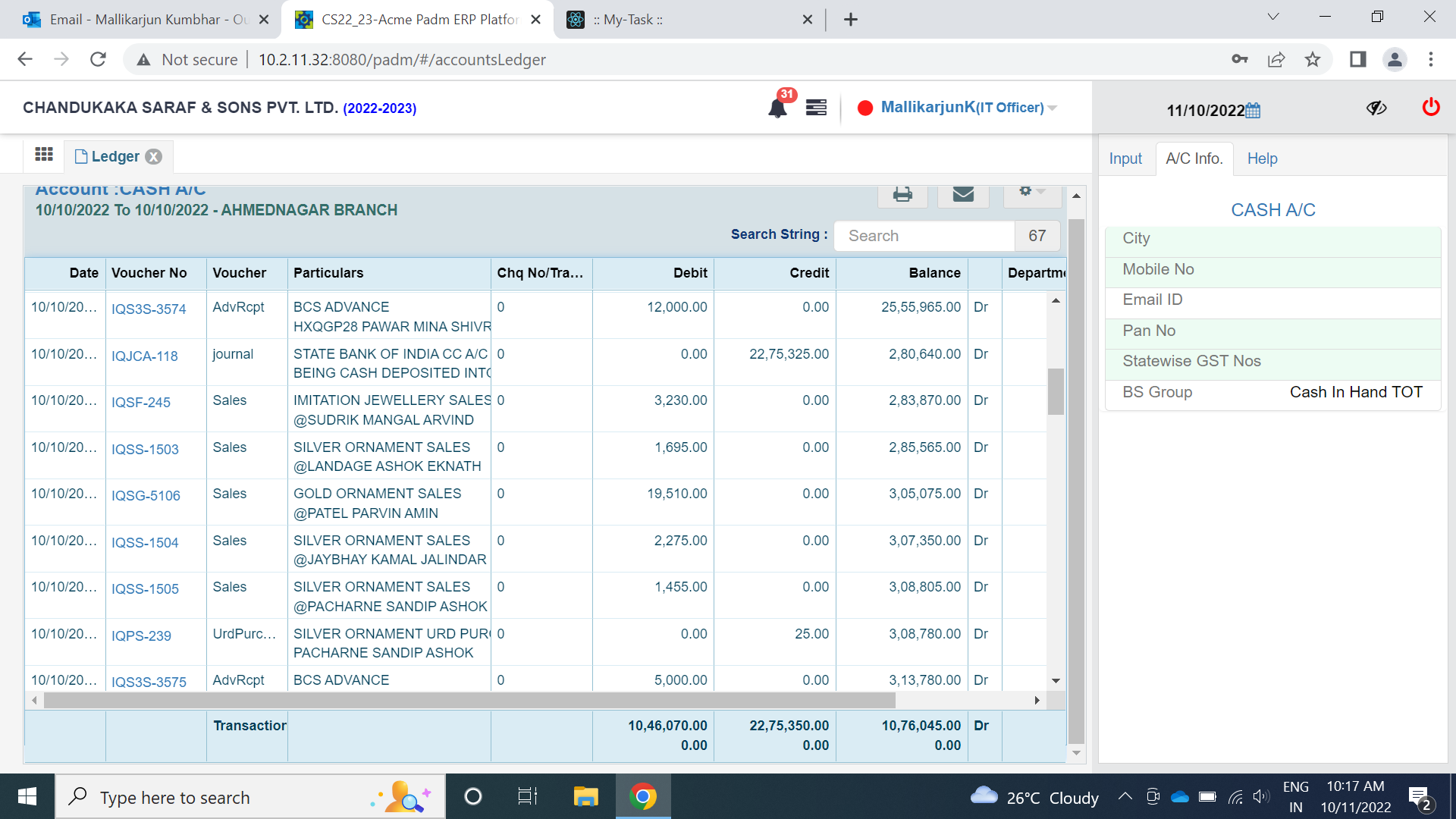
Task: Open voucher link IQS3S-3574
Action: click(x=149, y=309)
